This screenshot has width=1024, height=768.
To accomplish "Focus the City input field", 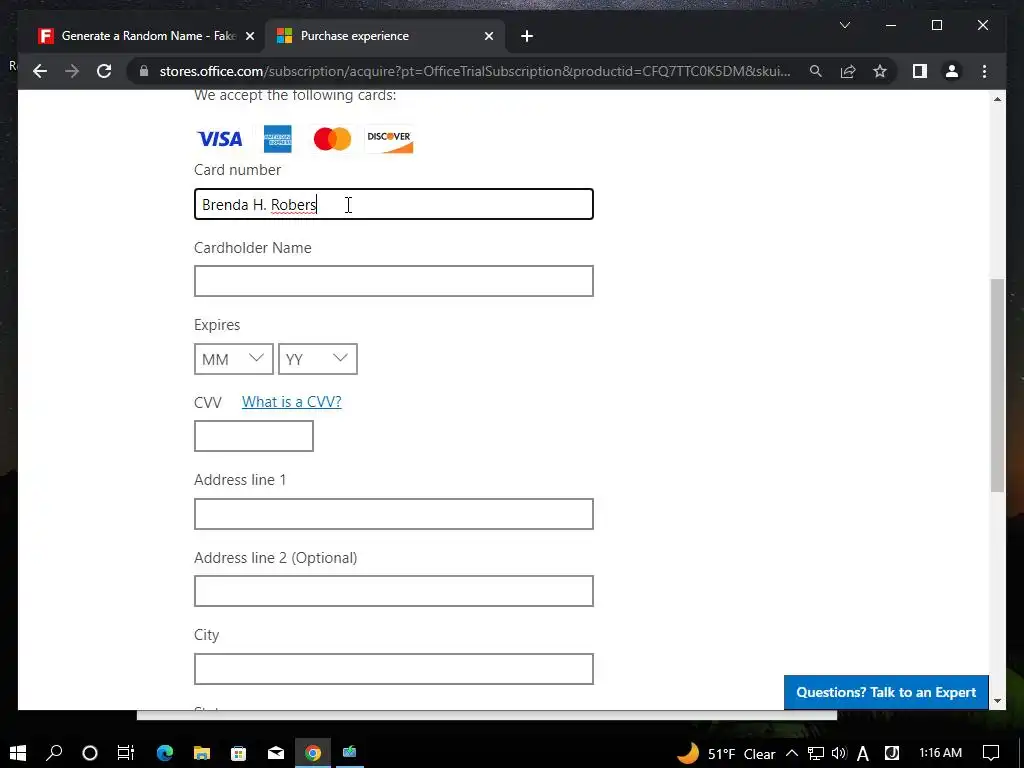I will pos(394,669).
